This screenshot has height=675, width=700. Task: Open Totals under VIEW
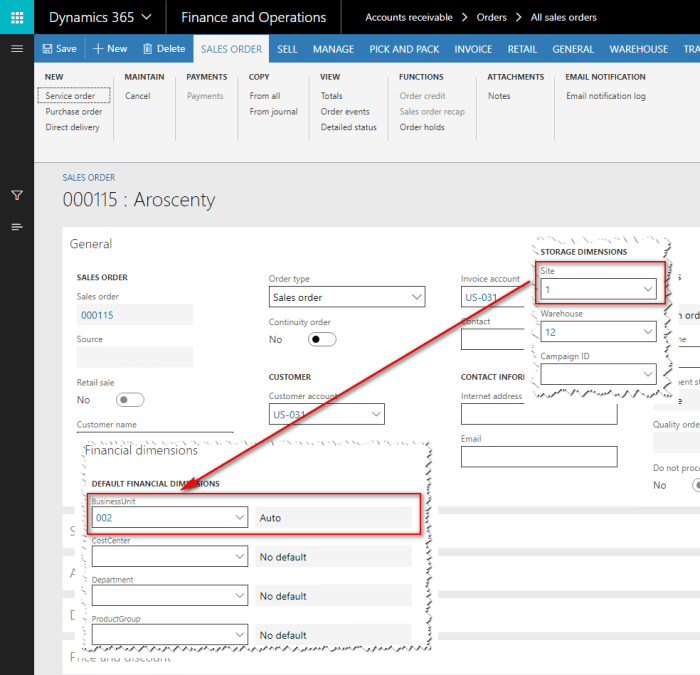[x=331, y=96]
